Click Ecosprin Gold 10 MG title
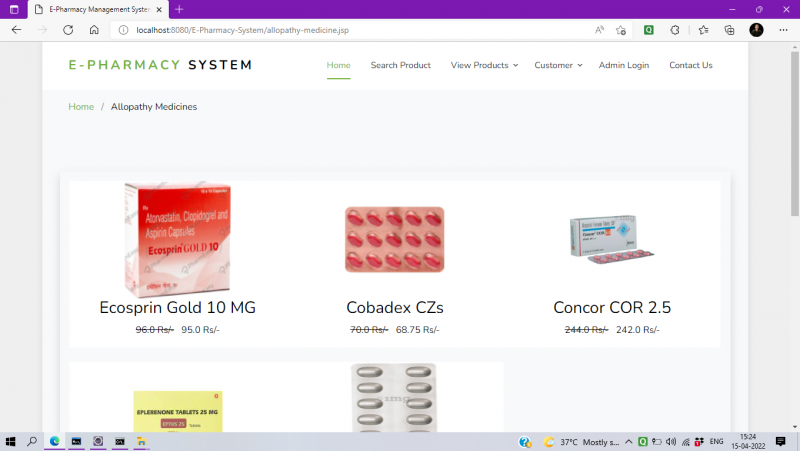 pyautogui.click(x=178, y=308)
